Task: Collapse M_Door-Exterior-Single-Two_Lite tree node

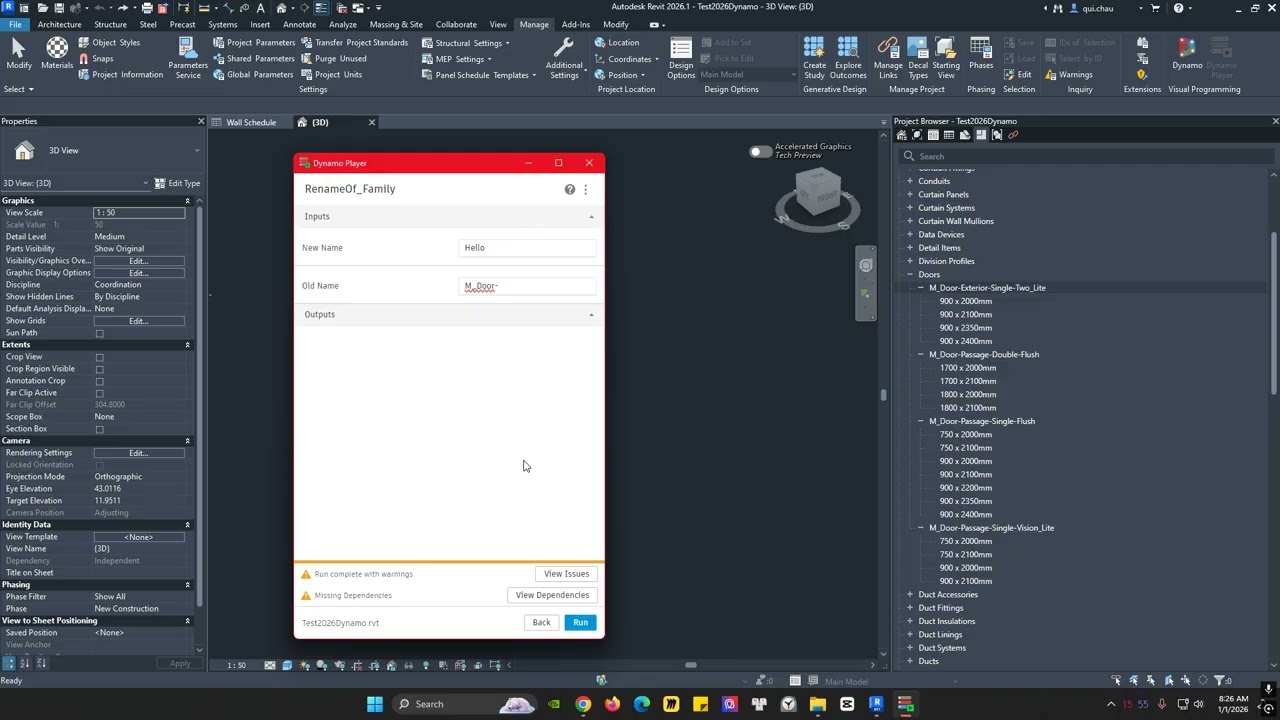Action: 921,288
